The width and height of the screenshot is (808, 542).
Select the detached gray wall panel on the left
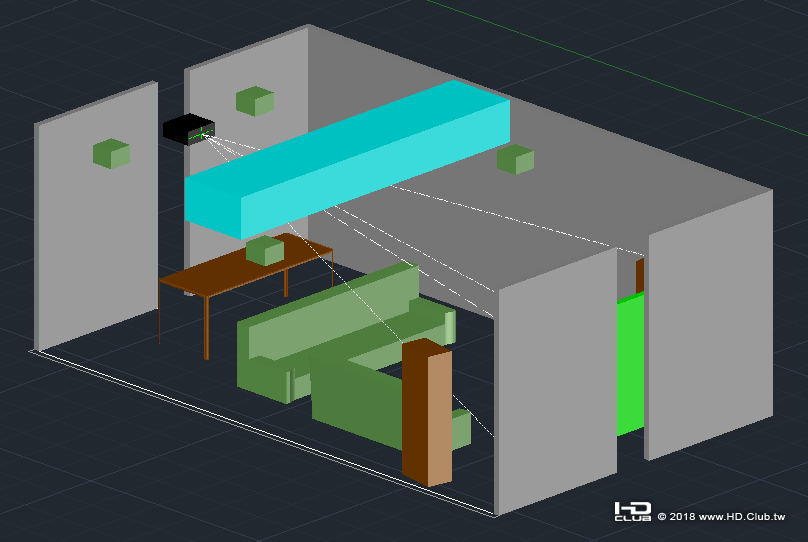click(x=96, y=216)
